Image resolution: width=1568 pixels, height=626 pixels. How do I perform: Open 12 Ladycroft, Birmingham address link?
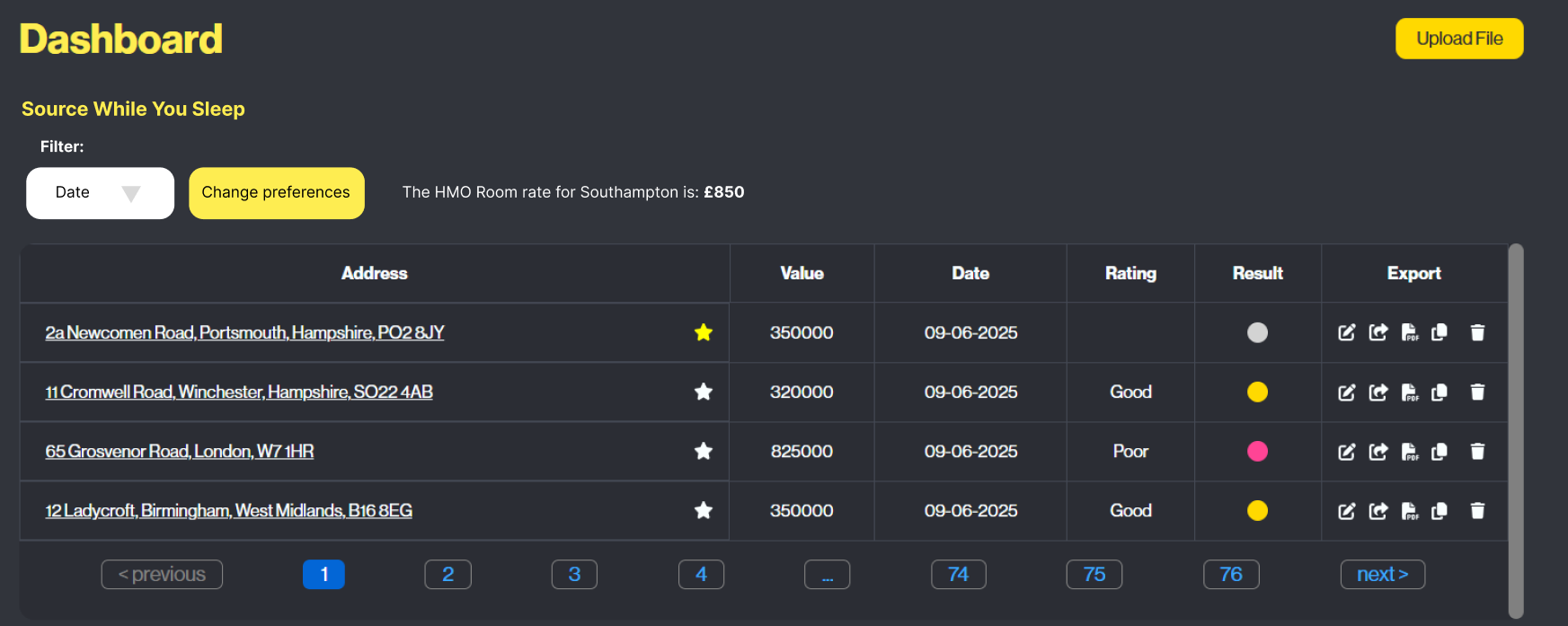pos(229,510)
